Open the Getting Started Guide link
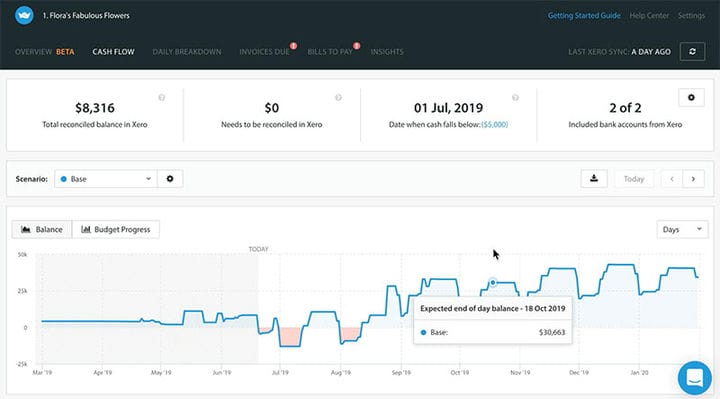 tap(584, 15)
